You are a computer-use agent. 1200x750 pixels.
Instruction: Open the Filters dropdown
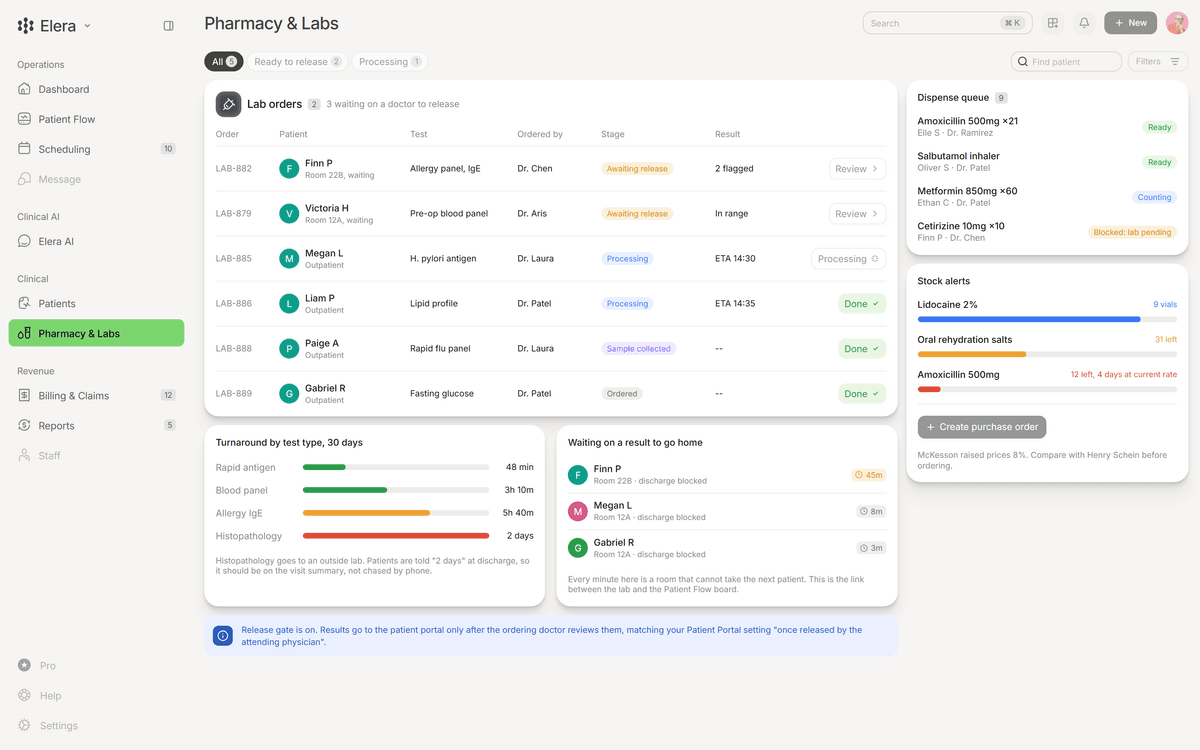1158,62
